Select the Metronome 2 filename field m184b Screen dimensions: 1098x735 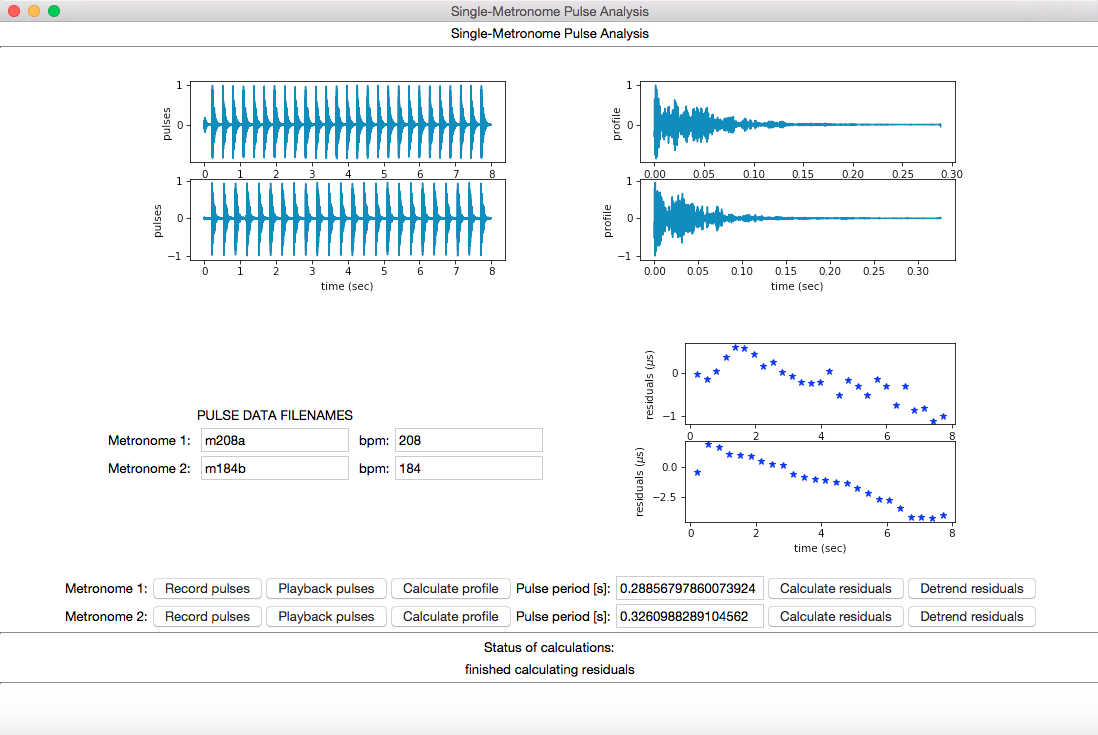(x=274, y=468)
